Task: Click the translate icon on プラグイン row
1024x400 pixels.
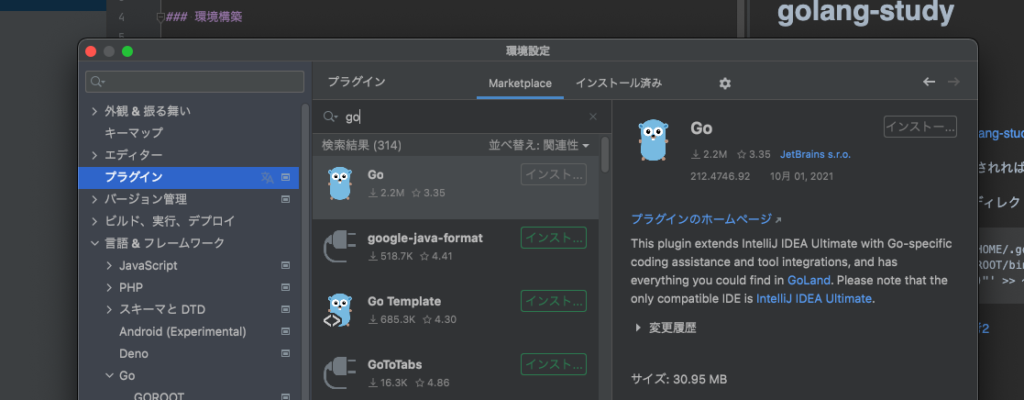Action: tap(266, 177)
